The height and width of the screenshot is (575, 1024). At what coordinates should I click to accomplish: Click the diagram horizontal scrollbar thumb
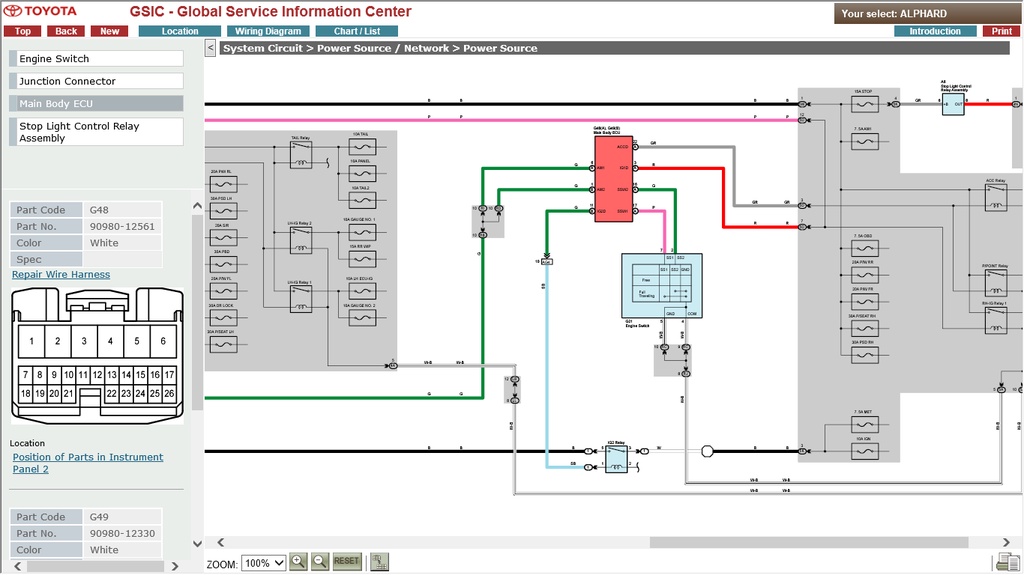click(808, 542)
